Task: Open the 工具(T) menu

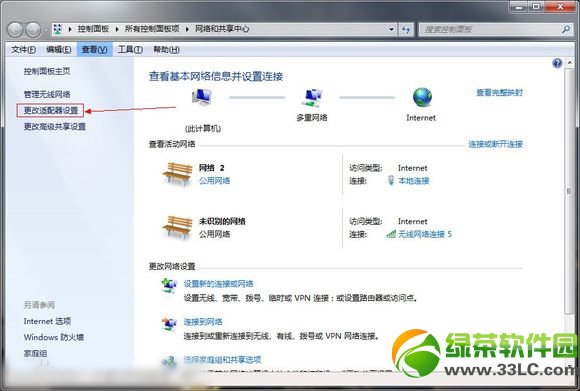Action: (130, 50)
